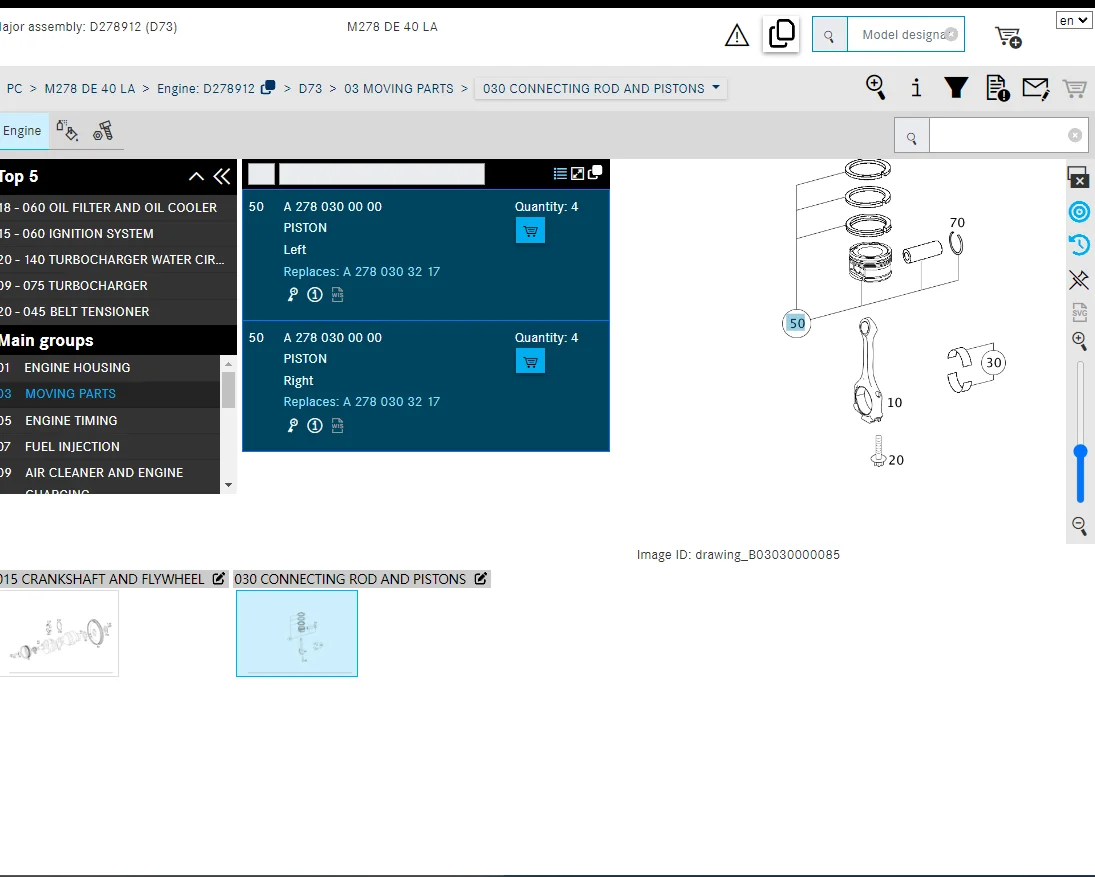
Task: Select callout 20 bolt in drawing
Action: click(x=896, y=460)
